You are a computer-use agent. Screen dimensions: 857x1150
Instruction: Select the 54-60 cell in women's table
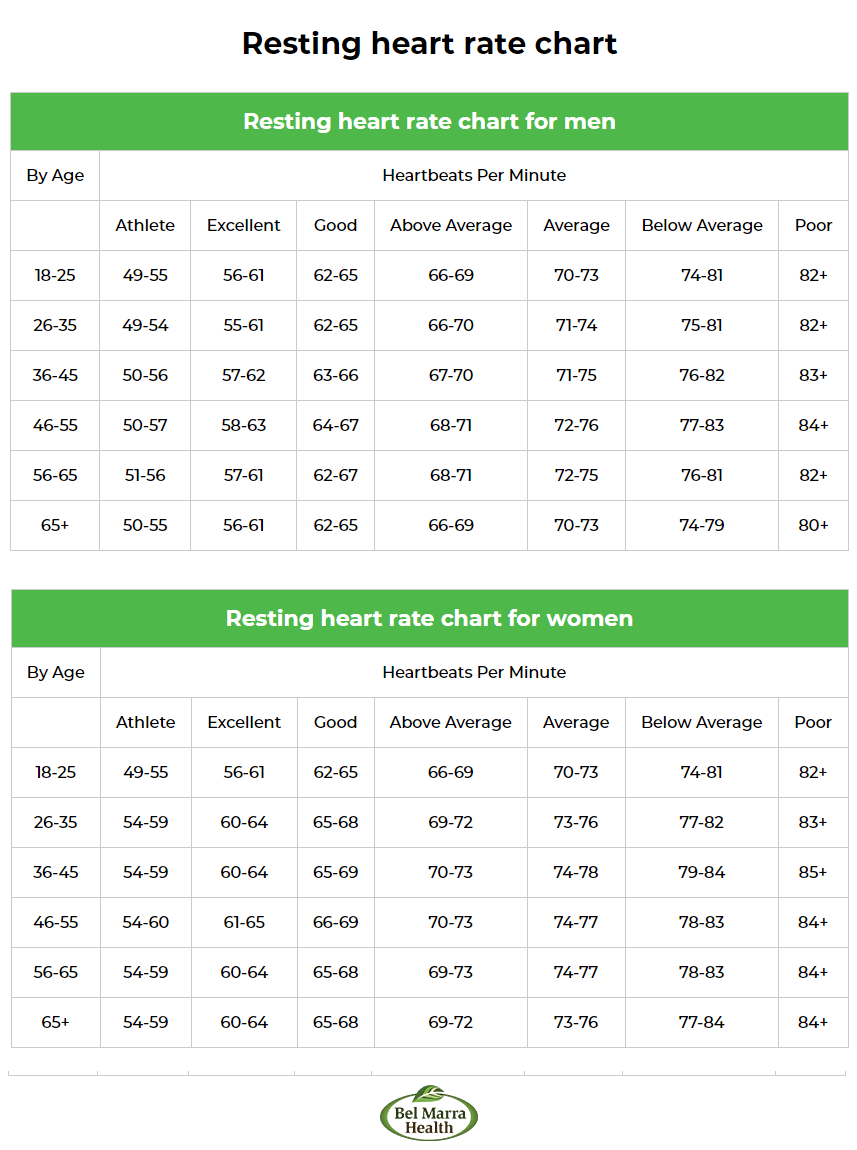pyautogui.click(x=146, y=922)
